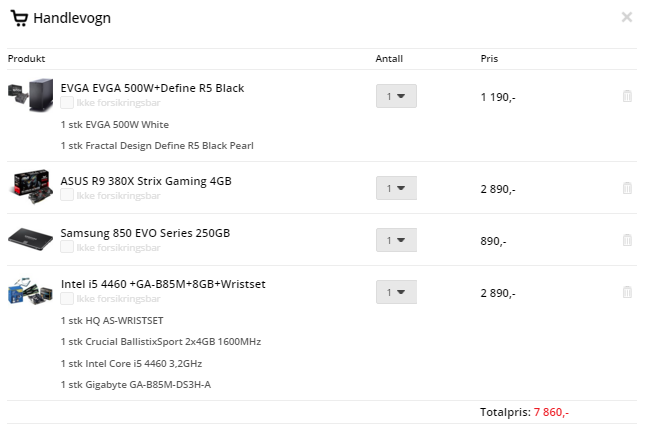The image size is (647, 435).
Task: Click trash icon for Samsung 850 EVO
Action: pos(627,240)
